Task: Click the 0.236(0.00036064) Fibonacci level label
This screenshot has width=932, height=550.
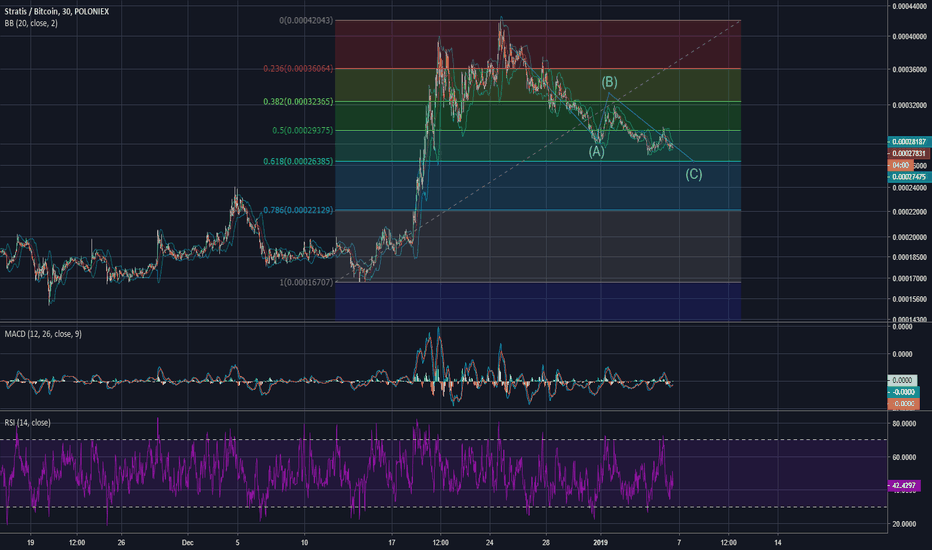Action: [x=298, y=68]
